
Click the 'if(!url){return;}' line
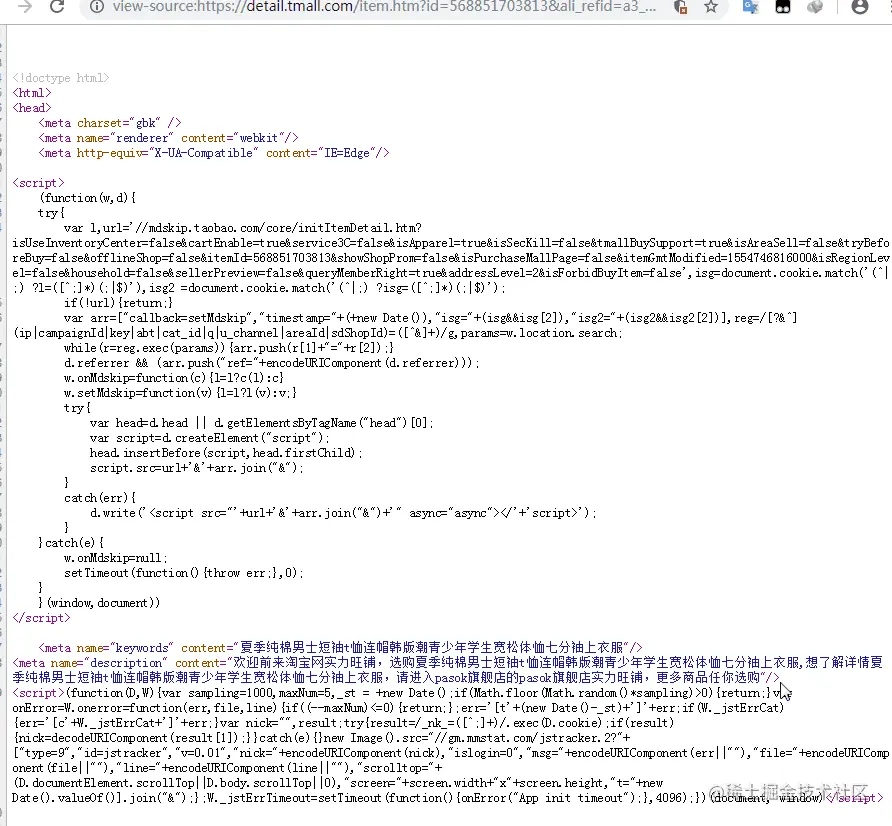pos(118,303)
